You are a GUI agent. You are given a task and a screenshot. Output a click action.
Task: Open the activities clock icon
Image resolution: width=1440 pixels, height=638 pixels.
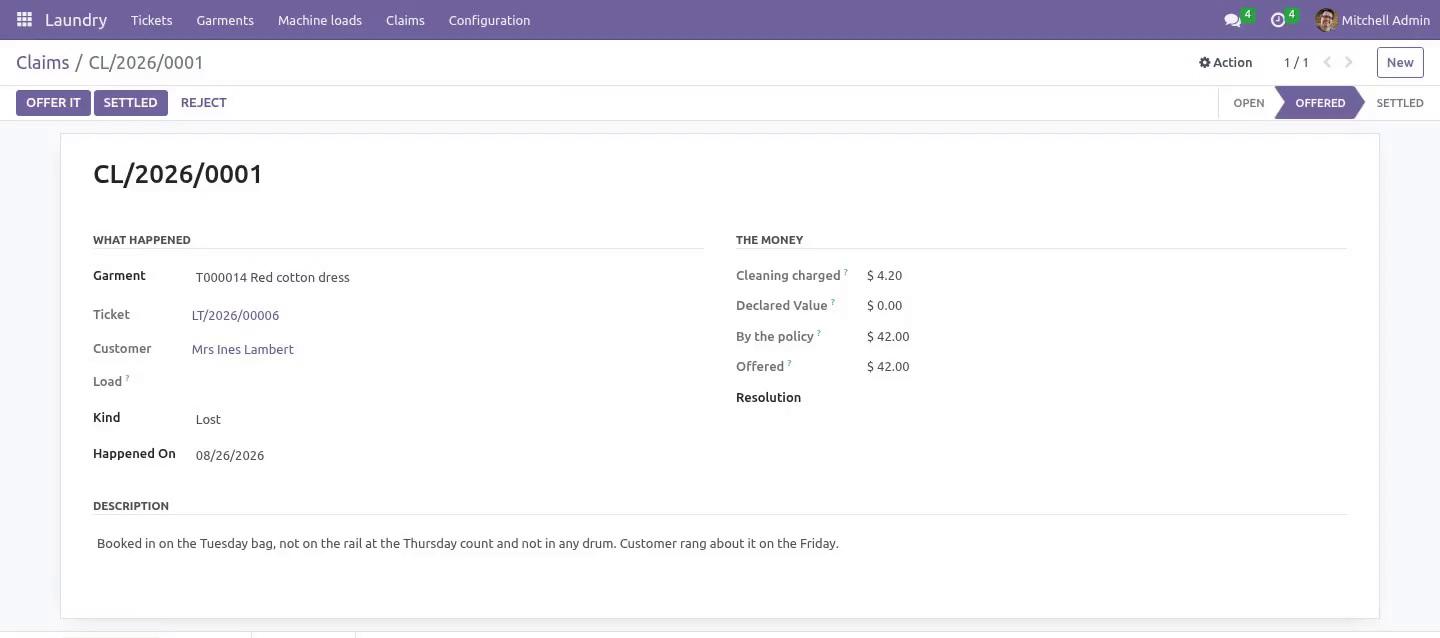(1277, 20)
